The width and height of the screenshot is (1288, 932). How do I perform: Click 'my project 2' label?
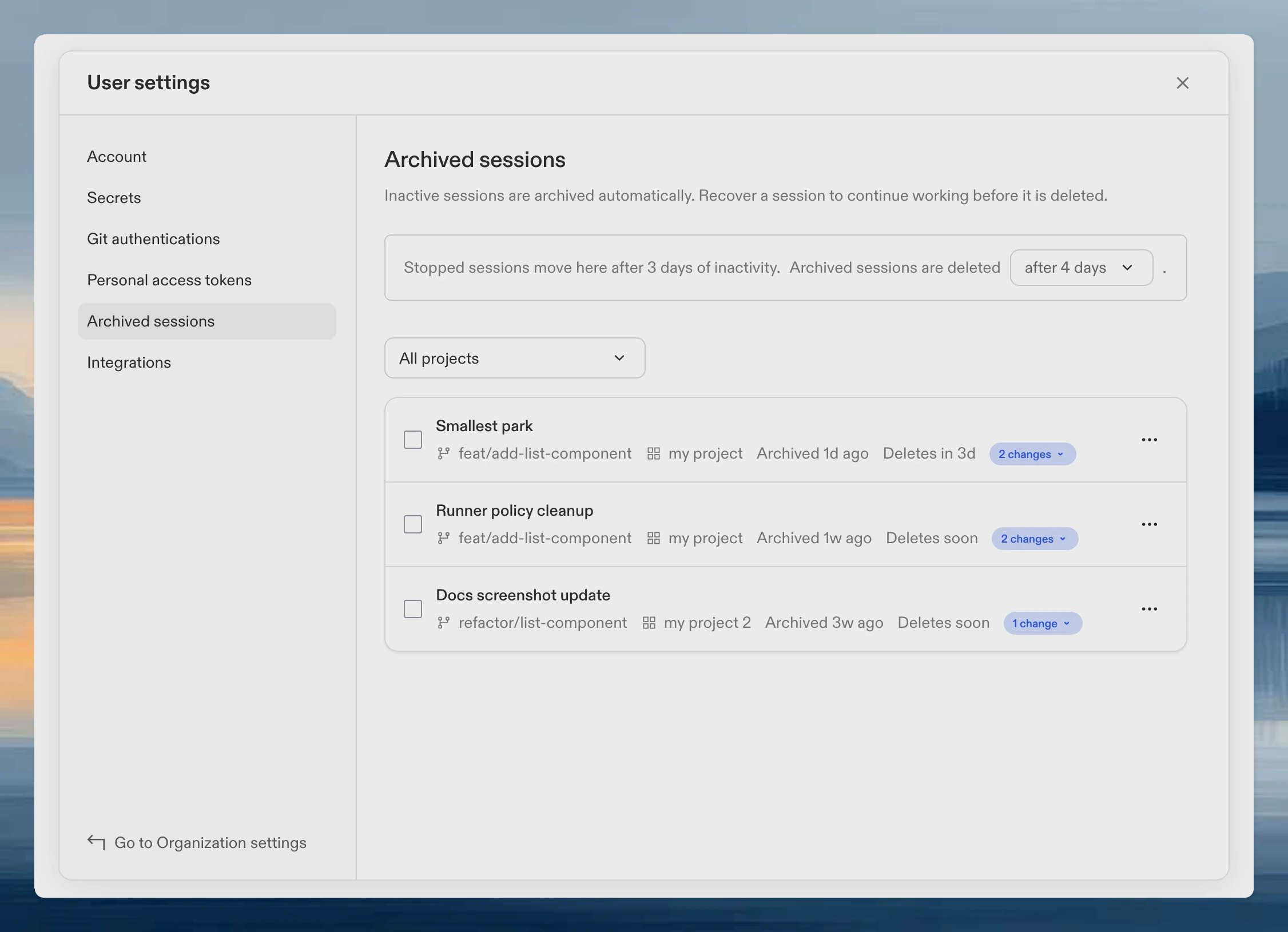(x=707, y=623)
